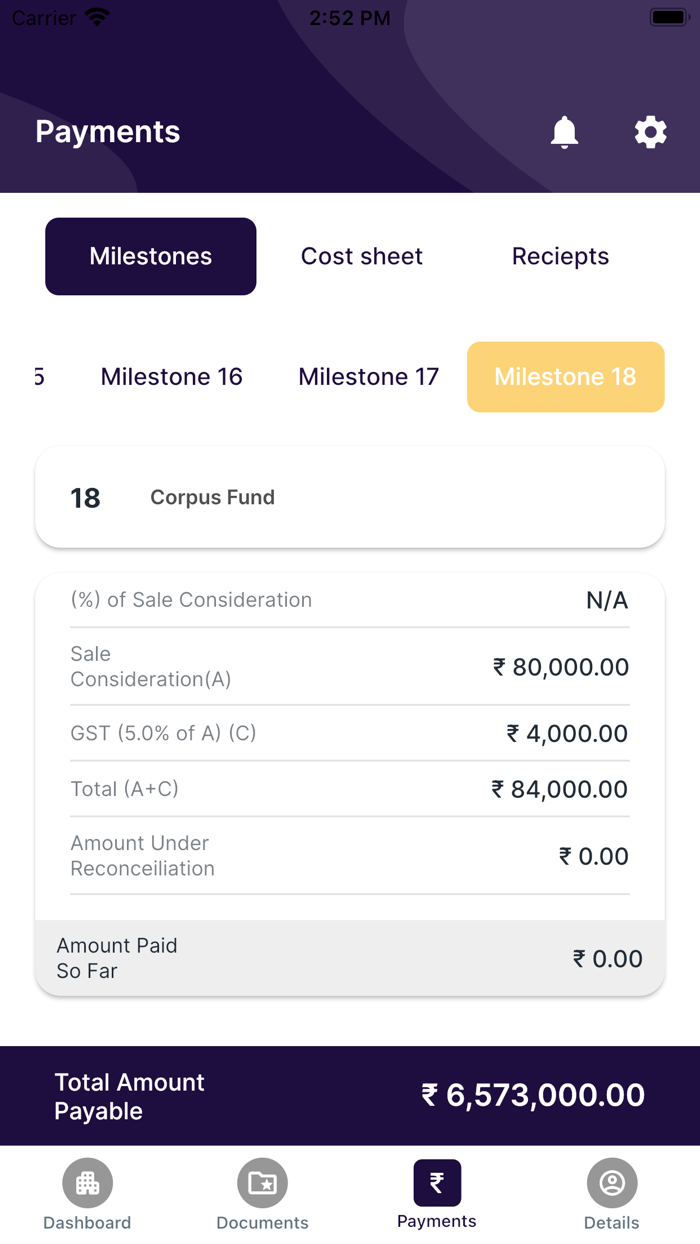This screenshot has height=1244, width=700.
Task: Tap the Amount Paid So Far row
Action: click(349, 958)
